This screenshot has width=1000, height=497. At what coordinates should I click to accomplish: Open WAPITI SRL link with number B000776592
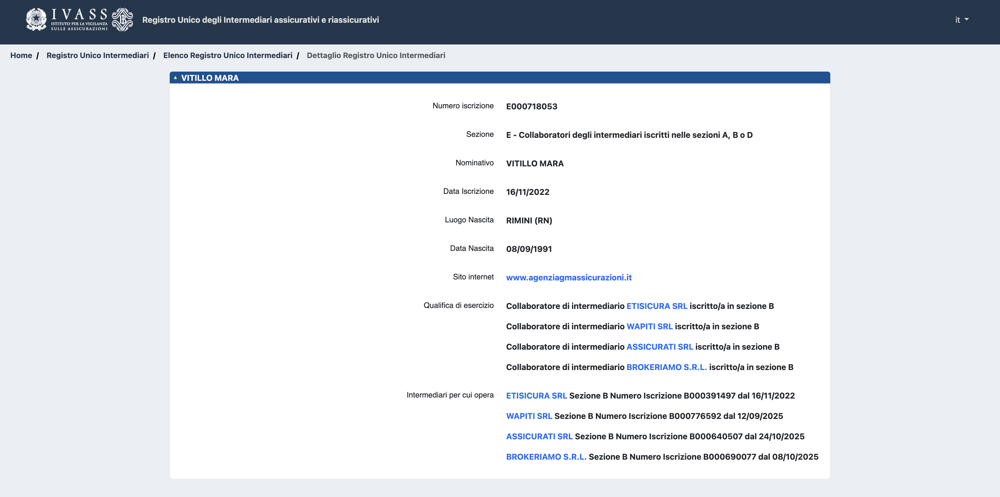[529, 416]
